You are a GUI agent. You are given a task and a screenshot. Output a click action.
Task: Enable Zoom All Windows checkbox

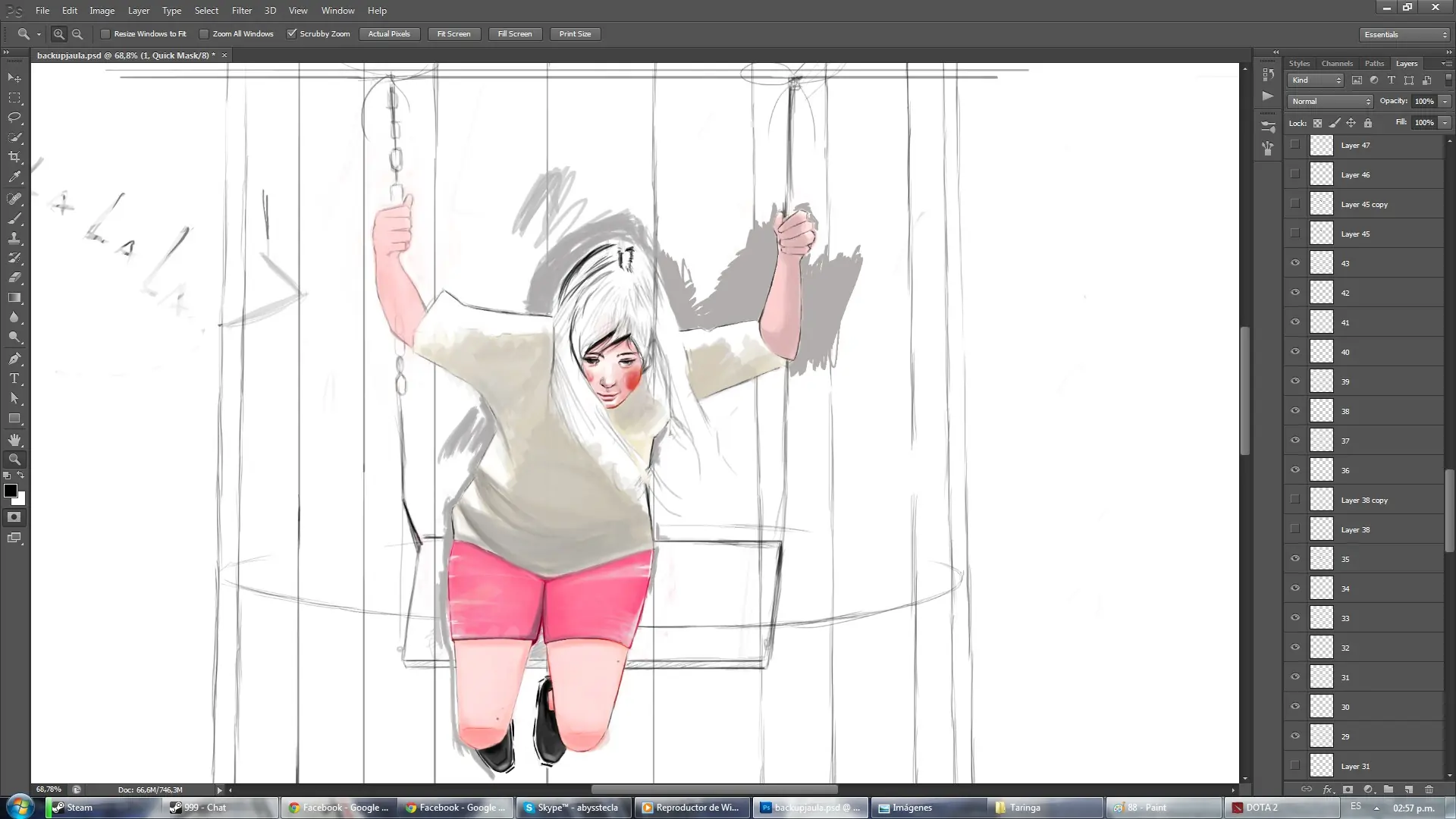pyautogui.click(x=204, y=34)
